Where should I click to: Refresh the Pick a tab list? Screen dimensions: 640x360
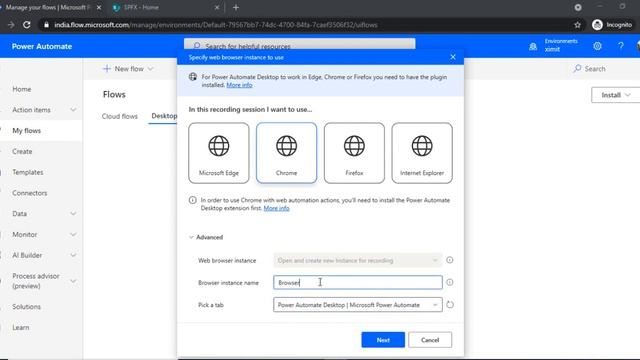pyautogui.click(x=449, y=305)
